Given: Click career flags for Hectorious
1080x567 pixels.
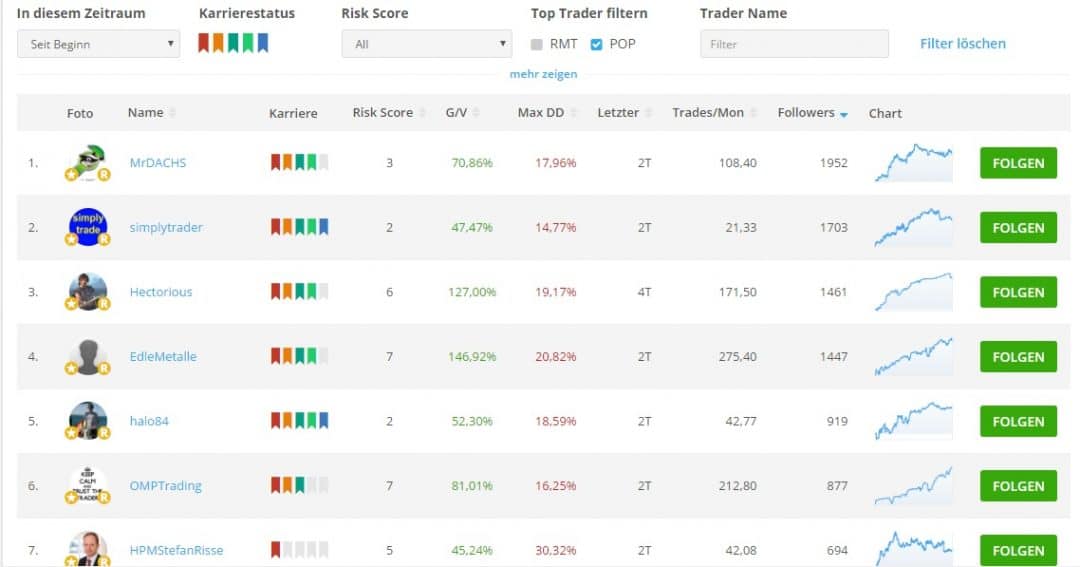Looking at the screenshot, I should click(x=299, y=292).
